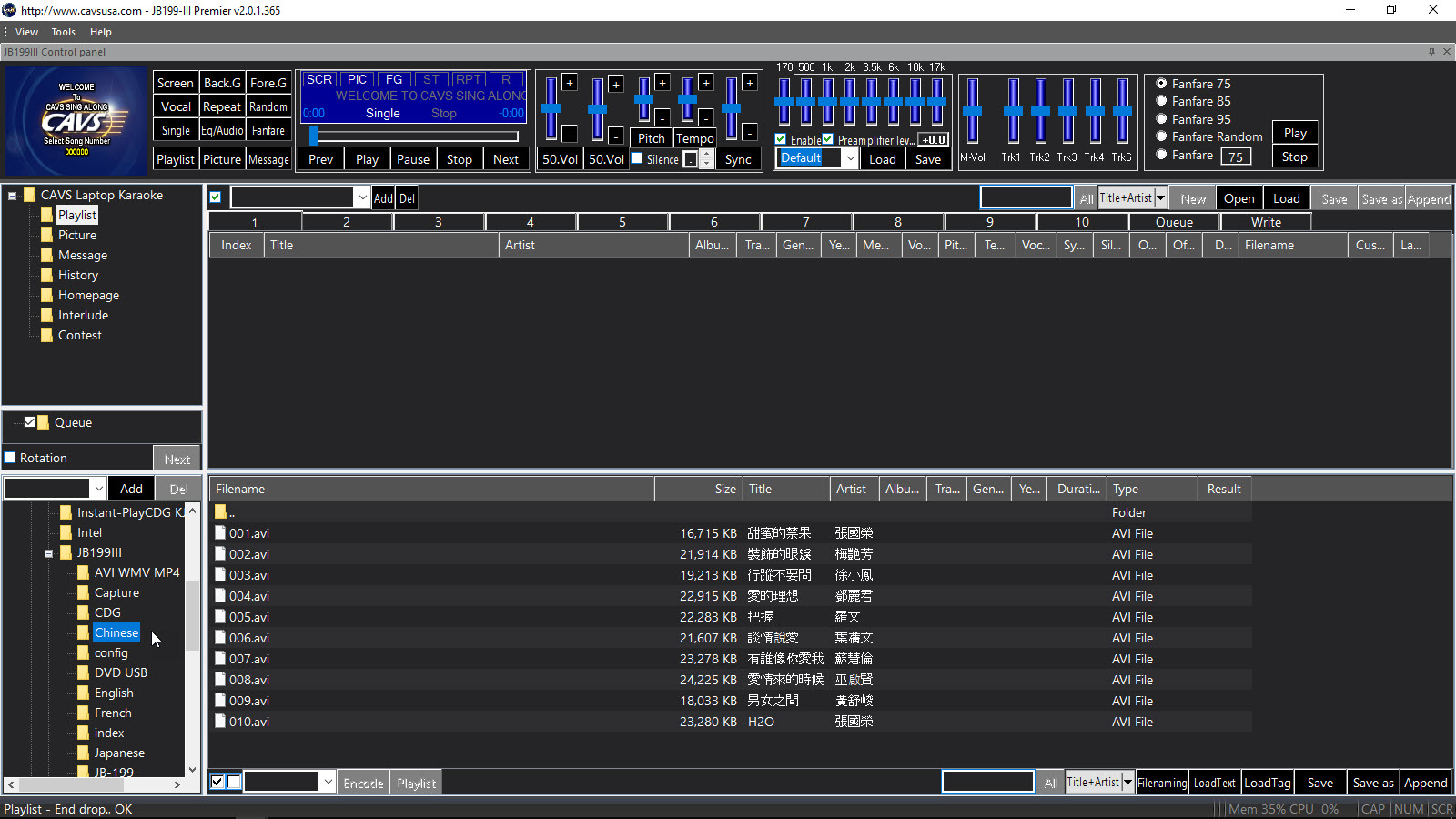The width and height of the screenshot is (1456, 819).
Task: Toggle the checkbox left of playlist Add
Action: tap(216, 197)
